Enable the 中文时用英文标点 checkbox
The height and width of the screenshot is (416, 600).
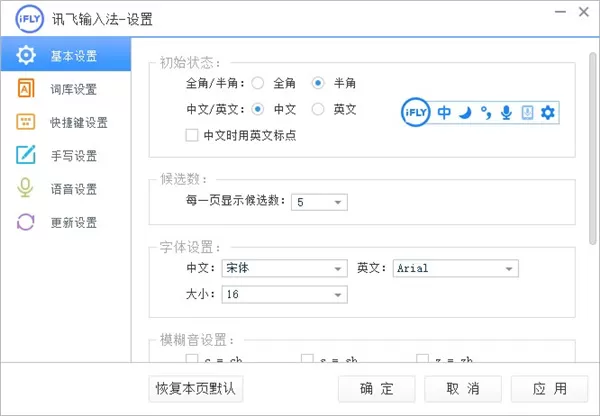(192, 135)
